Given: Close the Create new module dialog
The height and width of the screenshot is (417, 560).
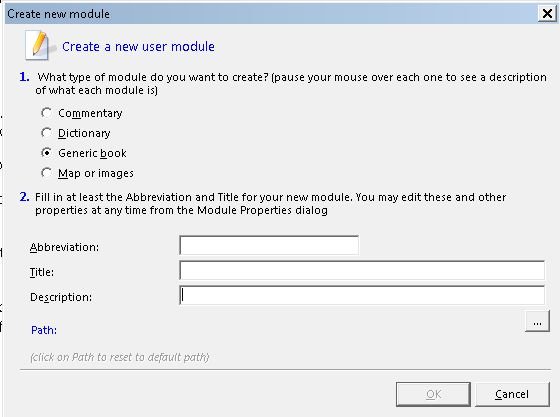Looking at the screenshot, I should tap(547, 14).
